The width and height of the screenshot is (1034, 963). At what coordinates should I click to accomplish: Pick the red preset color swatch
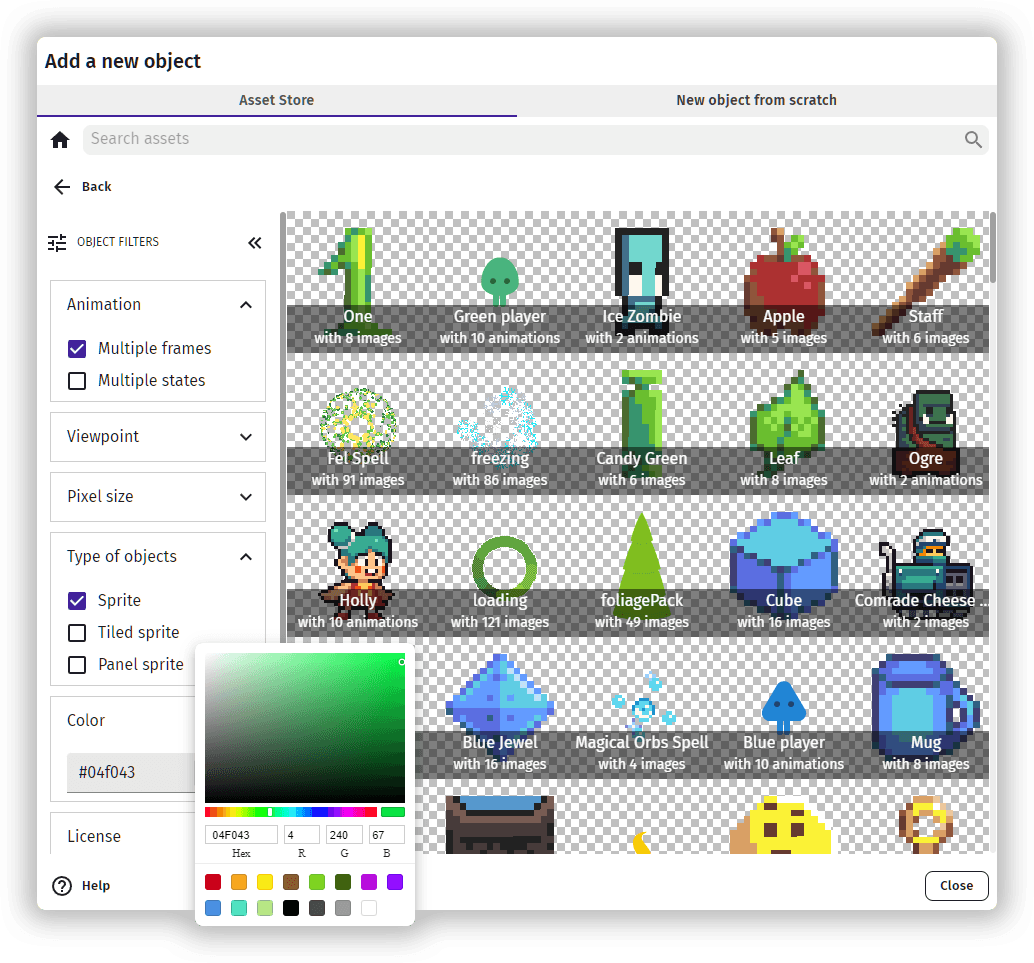click(x=212, y=881)
